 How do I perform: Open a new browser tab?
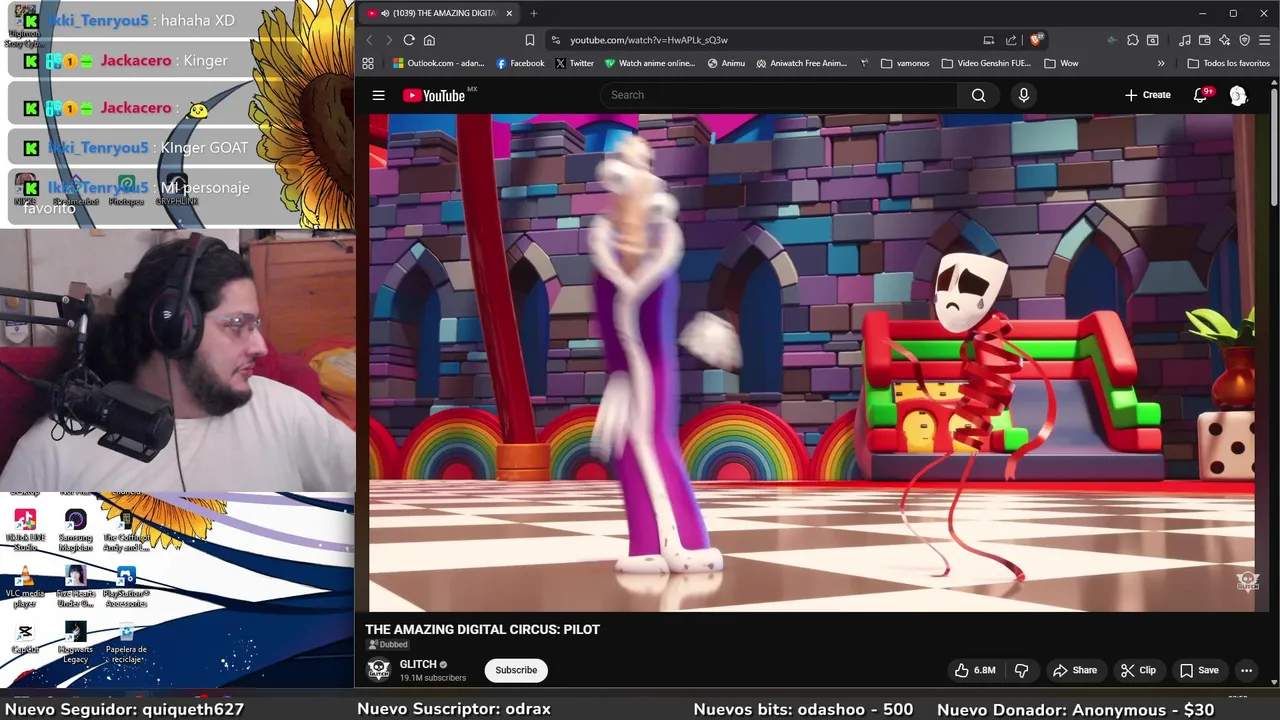[534, 13]
